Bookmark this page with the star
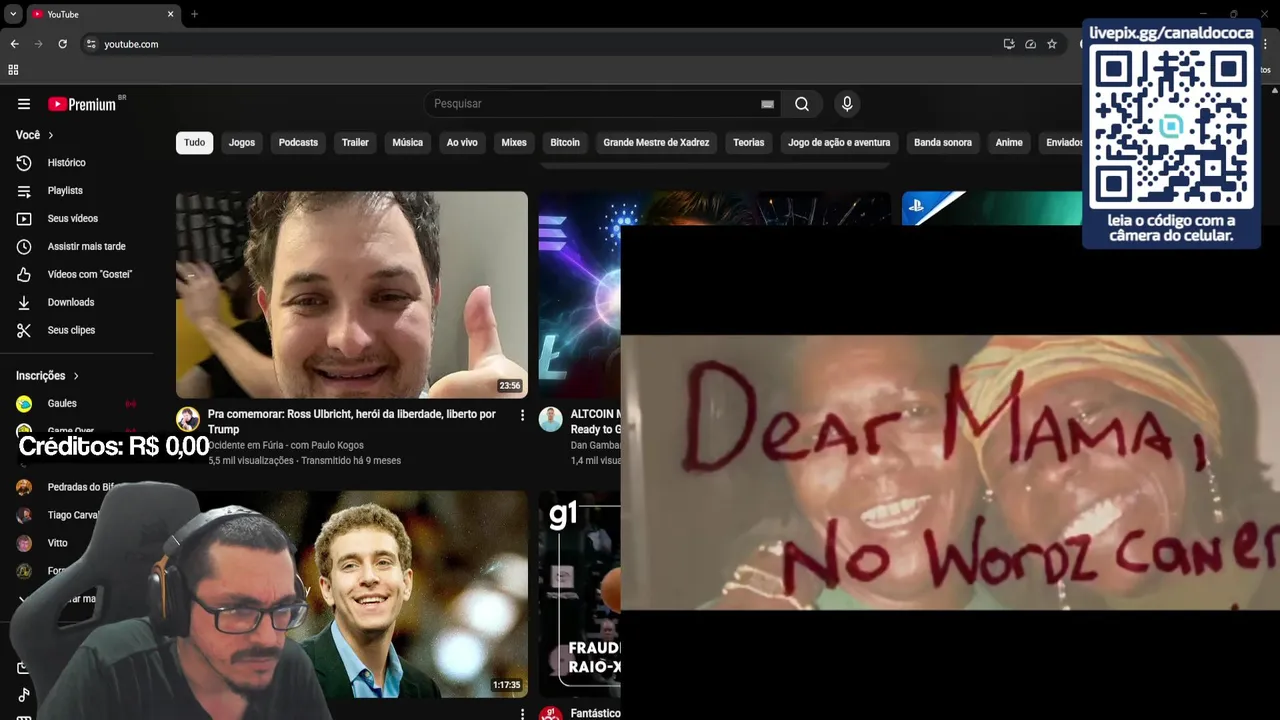This screenshot has height=720, width=1280. 1052,44
